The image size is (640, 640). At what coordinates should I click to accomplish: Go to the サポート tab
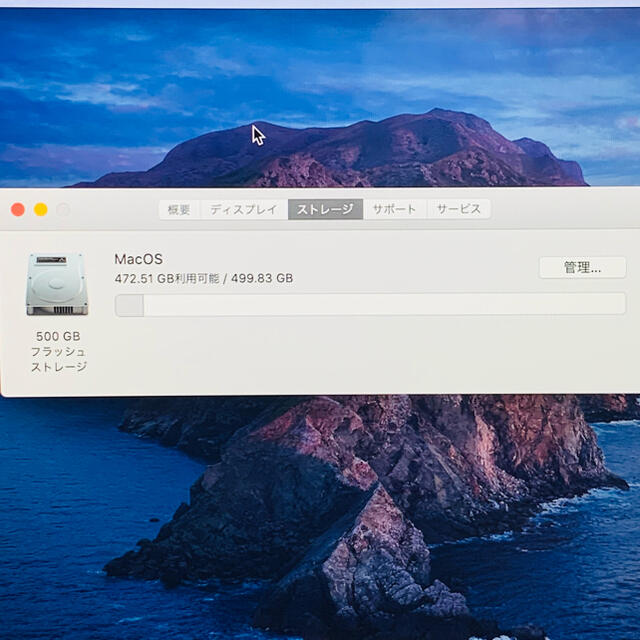click(394, 209)
